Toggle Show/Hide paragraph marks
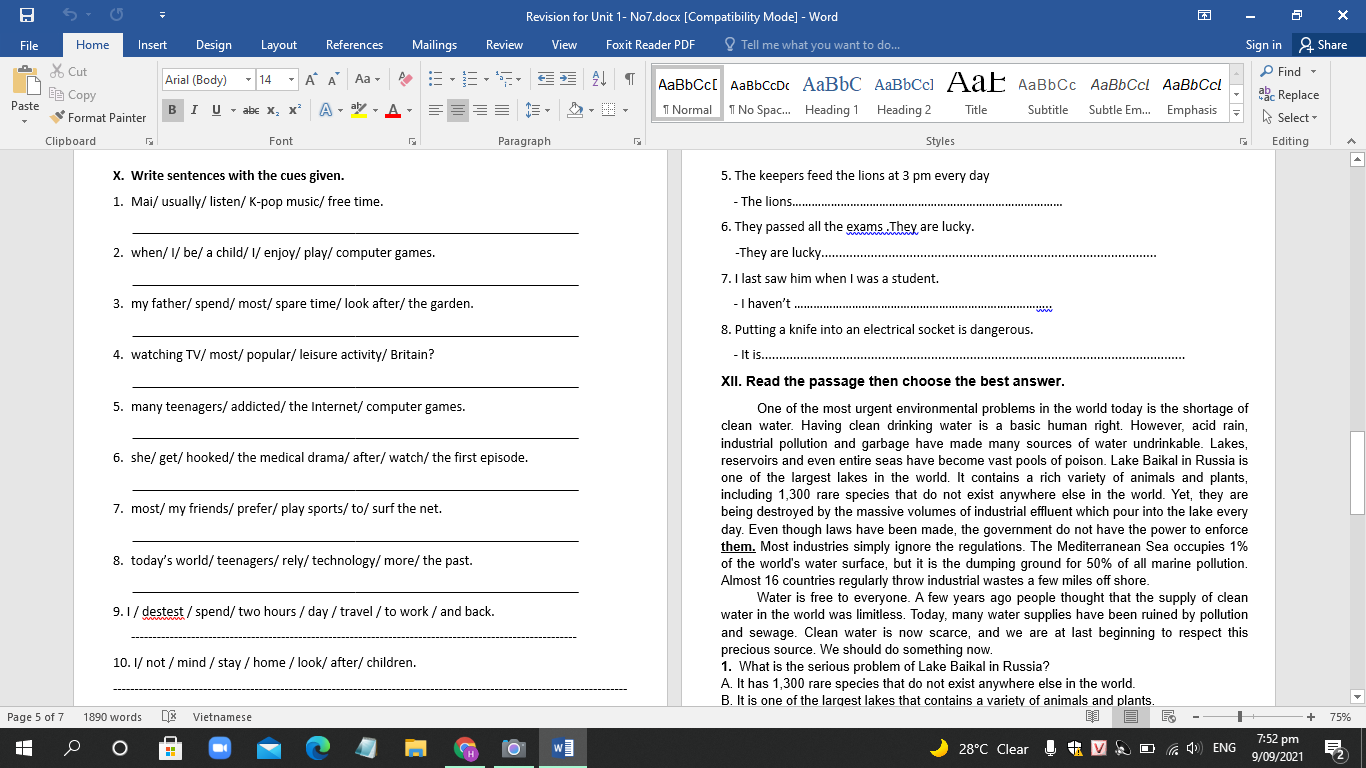Screen dimensions: 1366x768 pos(629,79)
